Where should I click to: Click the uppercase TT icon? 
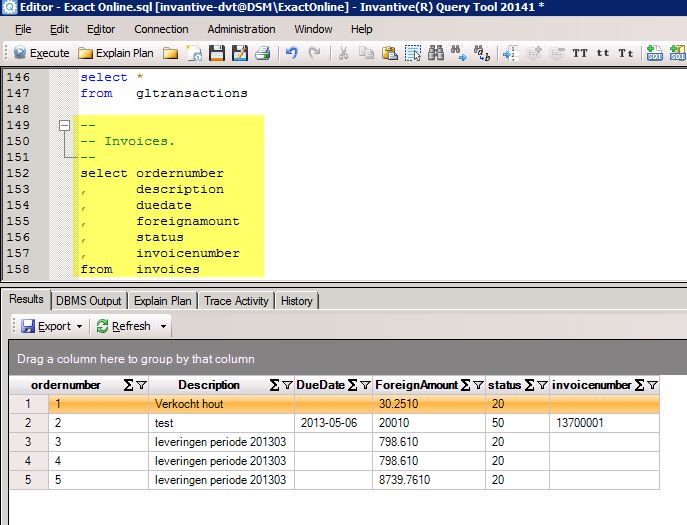point(579,53)
